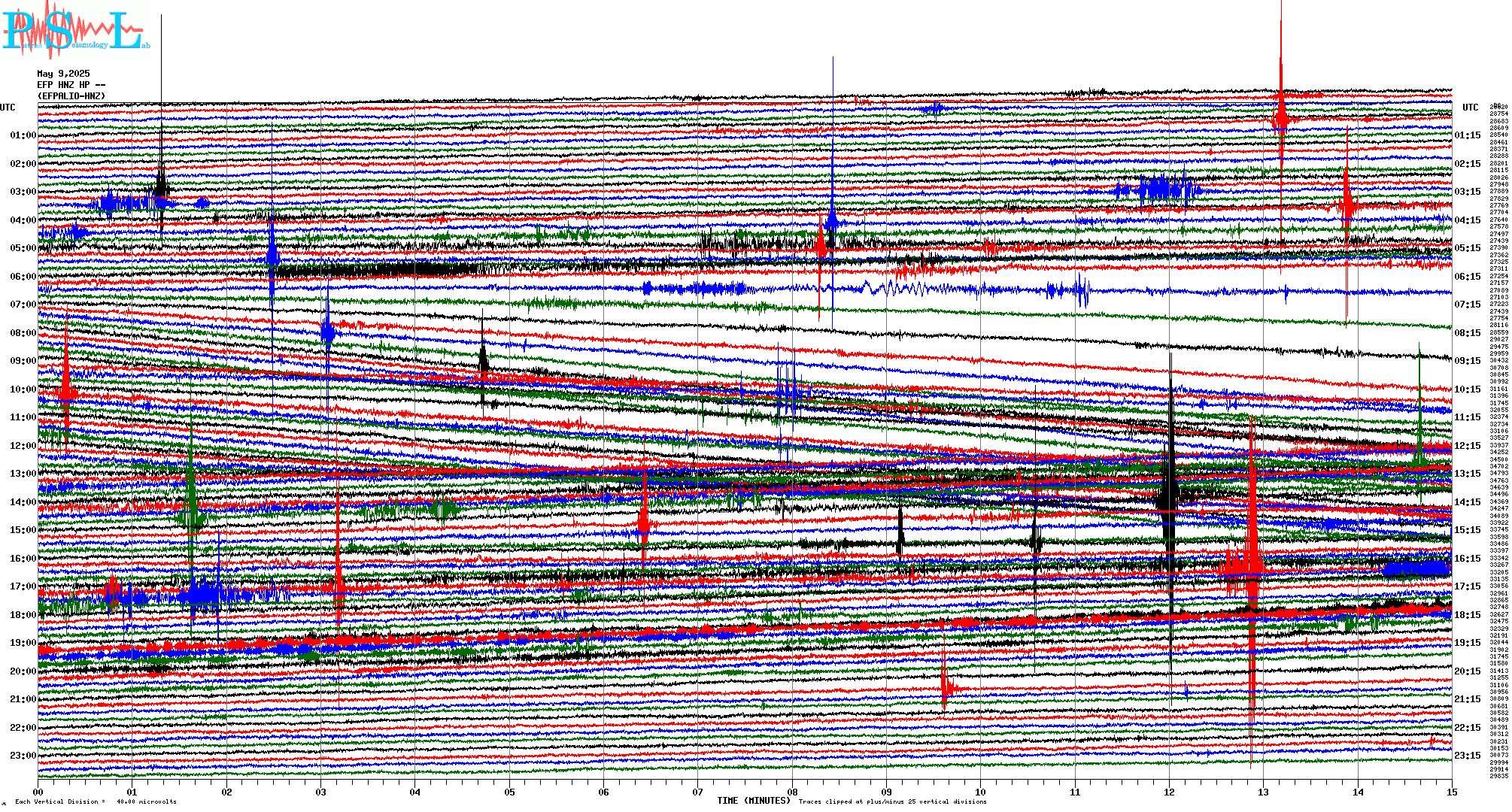This screenshot has width=1512, height=812.
Task: Select the 19:00 hour label on left
Action: (x=23, y=643)
